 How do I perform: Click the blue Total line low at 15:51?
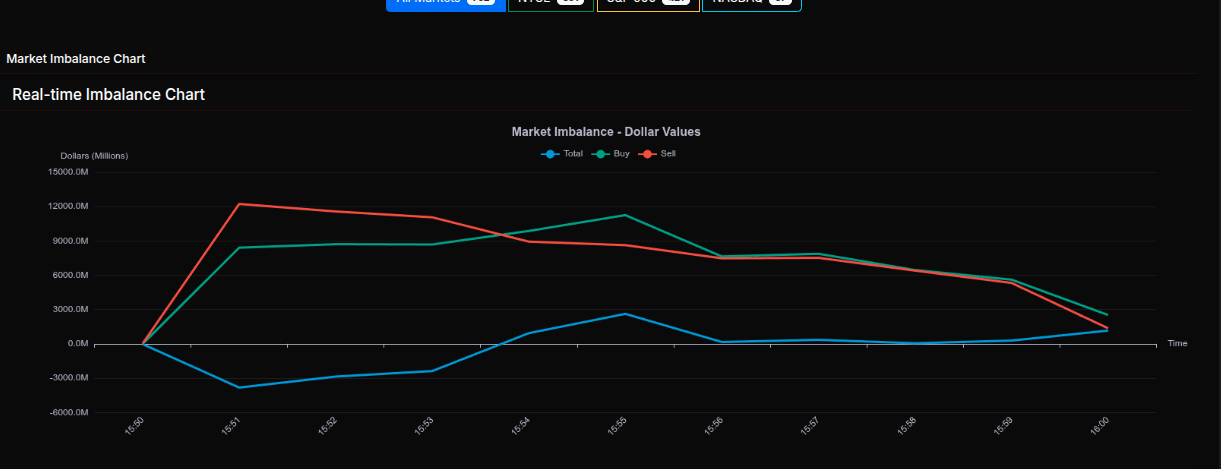(x=239, y=387)
